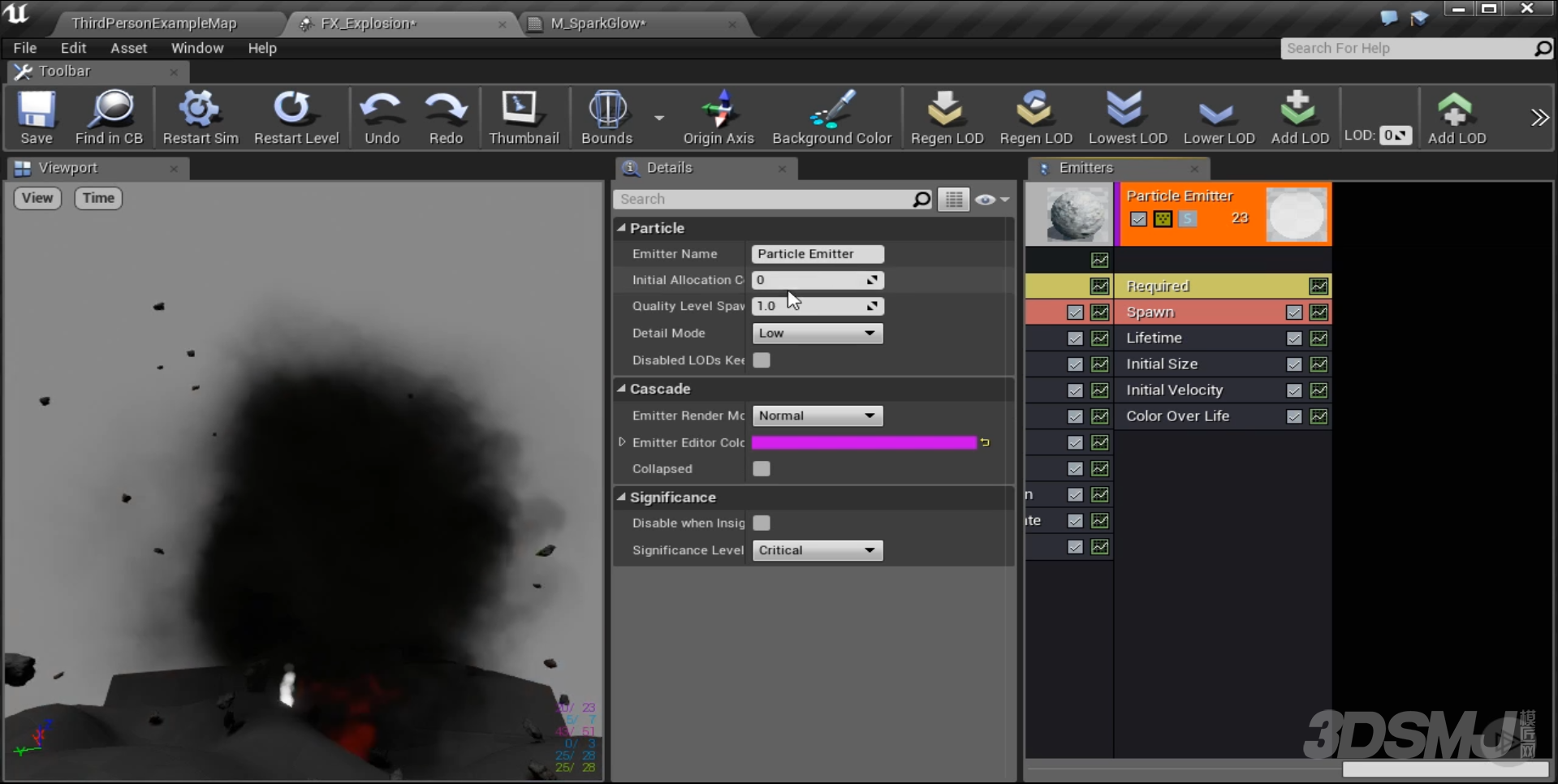Collapse the Significance section
Viewport: 1558px width, 784px height.
pos(621,497)
